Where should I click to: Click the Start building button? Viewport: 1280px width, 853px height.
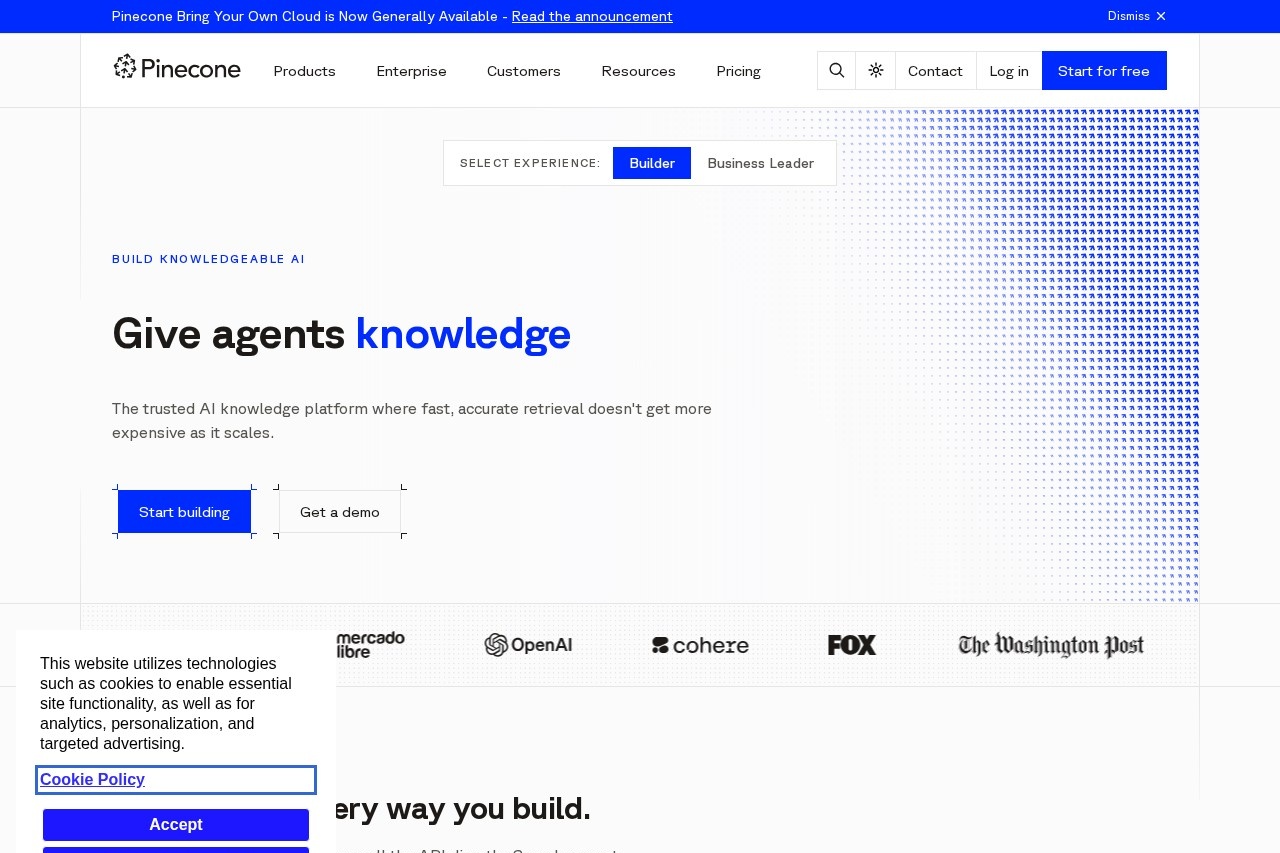184,512
